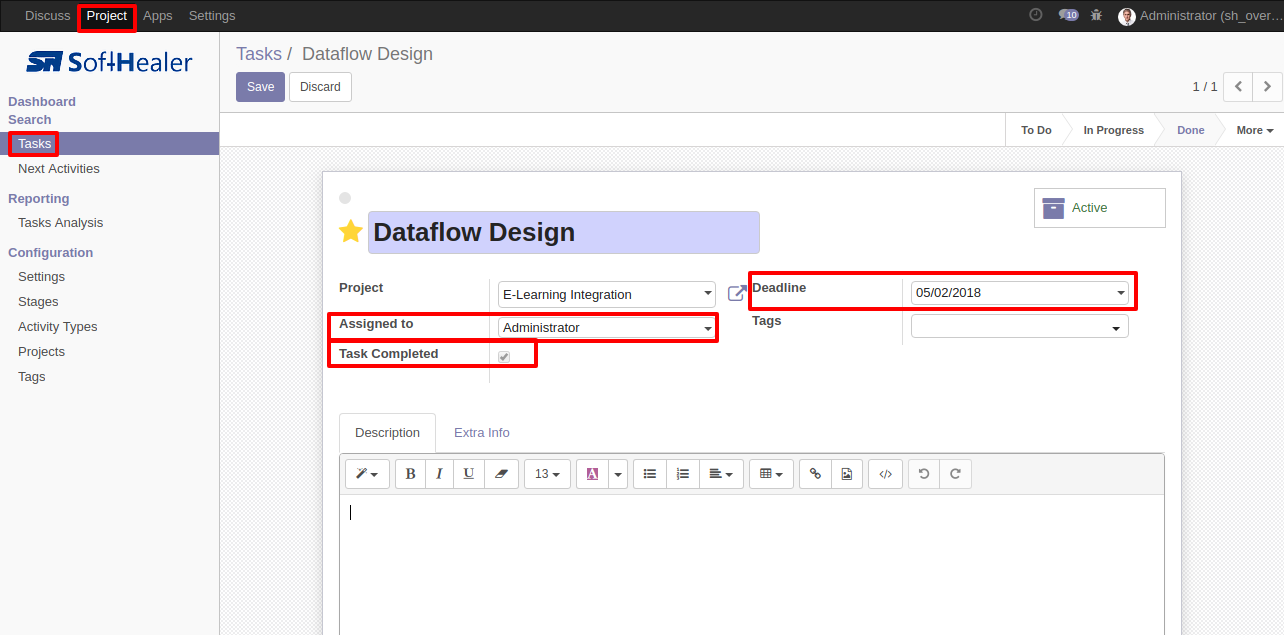Open Search in the sidebar

coord(30,120)
